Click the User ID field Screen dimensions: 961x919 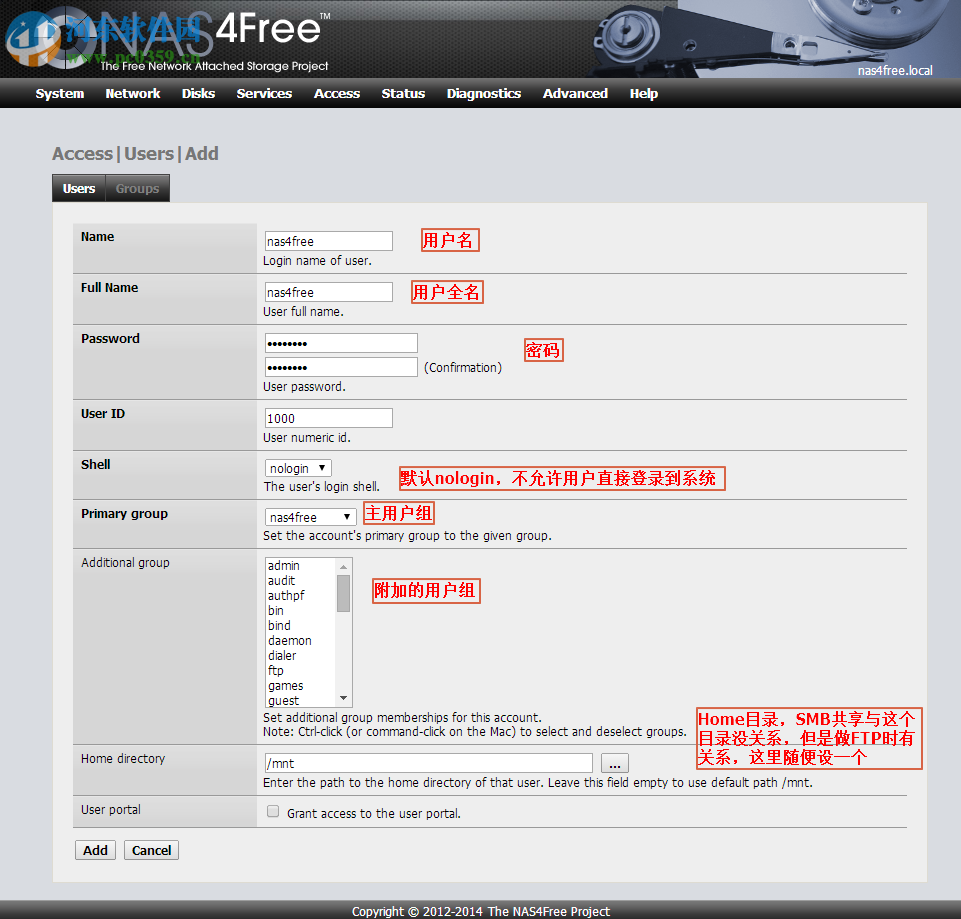point(329,418)
